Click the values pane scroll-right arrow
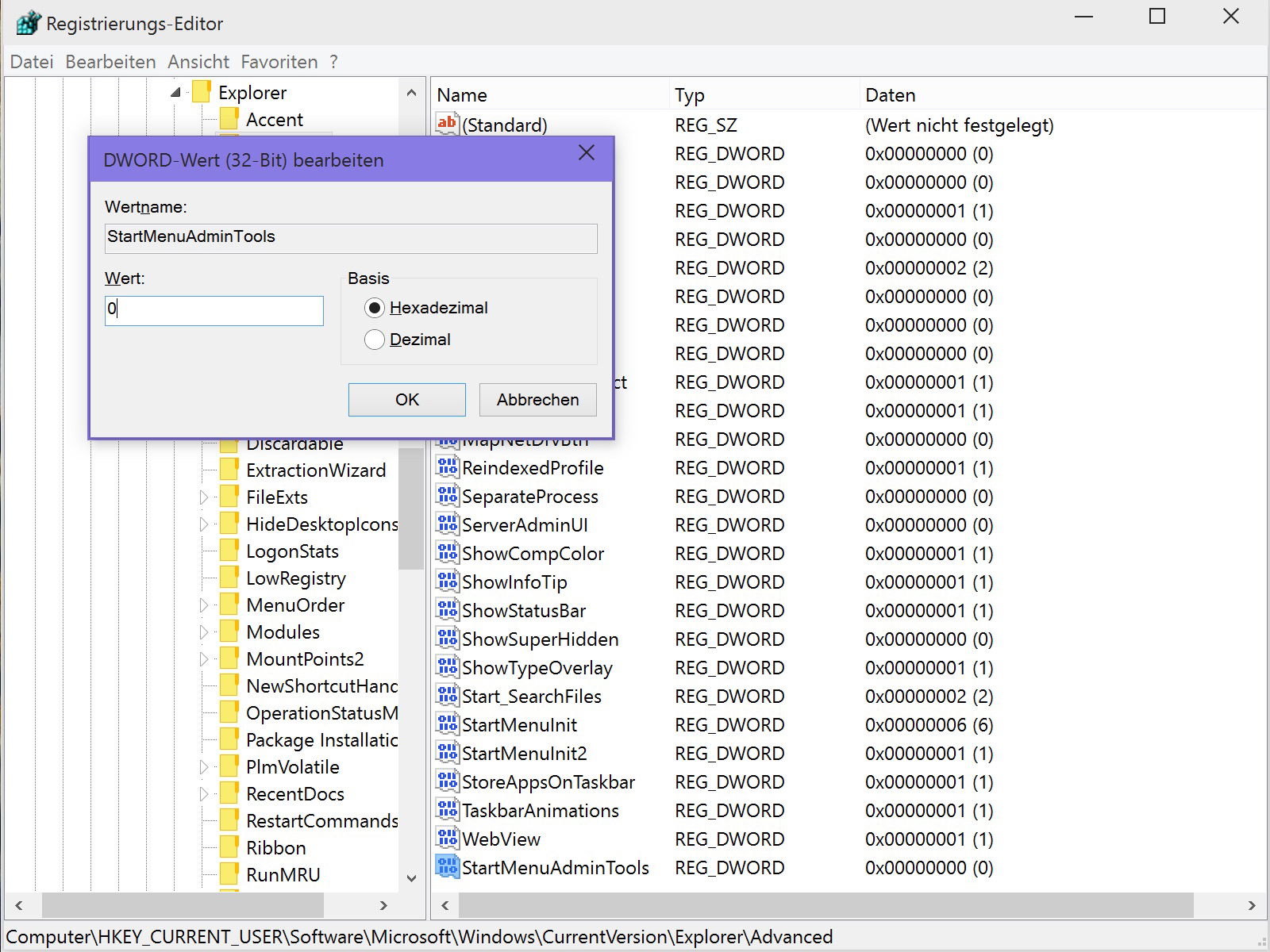The width and height of the screenshot is (1270, 952). (x=1252, y=905)
